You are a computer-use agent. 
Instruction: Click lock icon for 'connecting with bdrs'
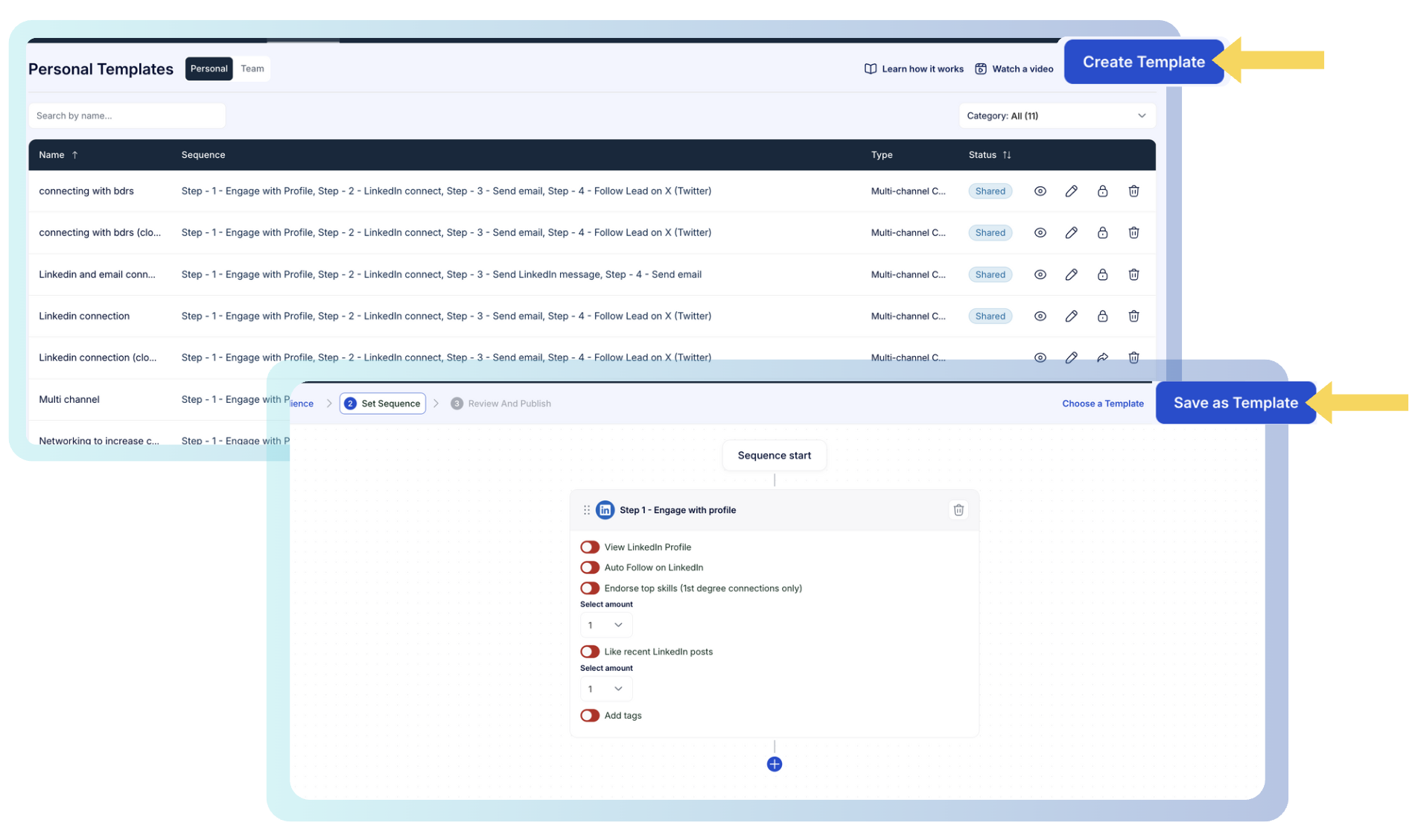1102,191
